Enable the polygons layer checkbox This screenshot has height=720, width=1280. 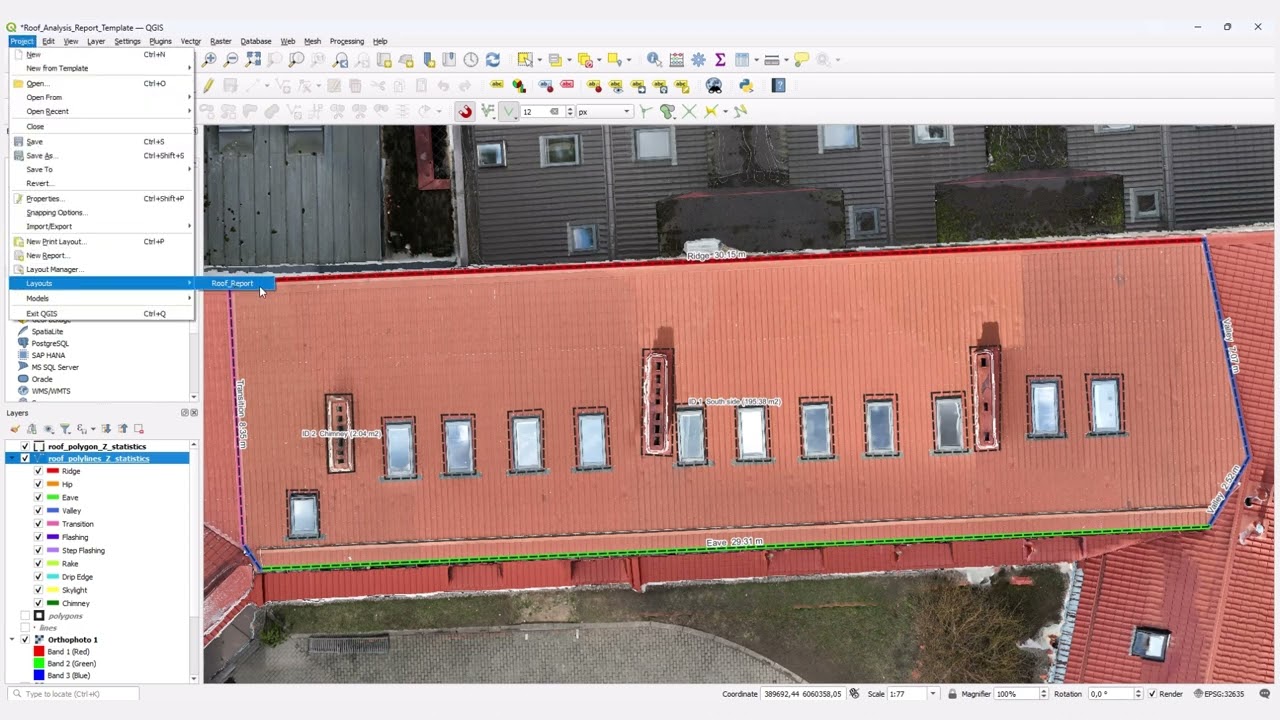click(26, 616)
